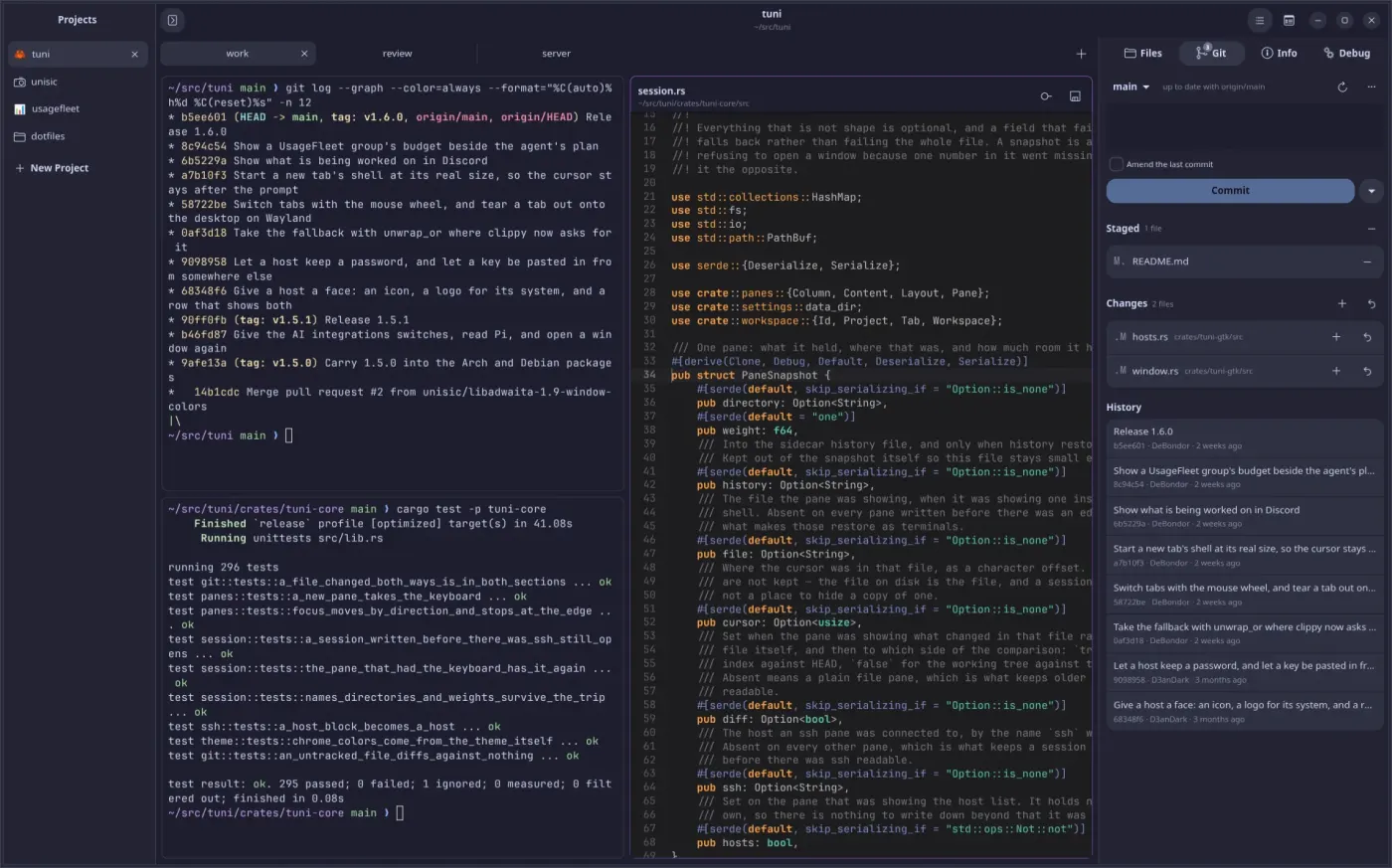Unstage README.md
Viewport: 1392px width, 868px height.
click(1367, 262)
